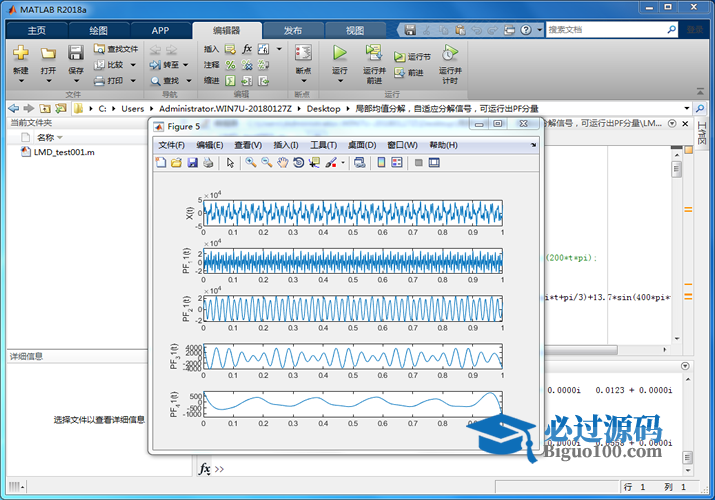Switch to the 视图 tab
The height and width of the screenshot is (500, 715).
(354, 31)
